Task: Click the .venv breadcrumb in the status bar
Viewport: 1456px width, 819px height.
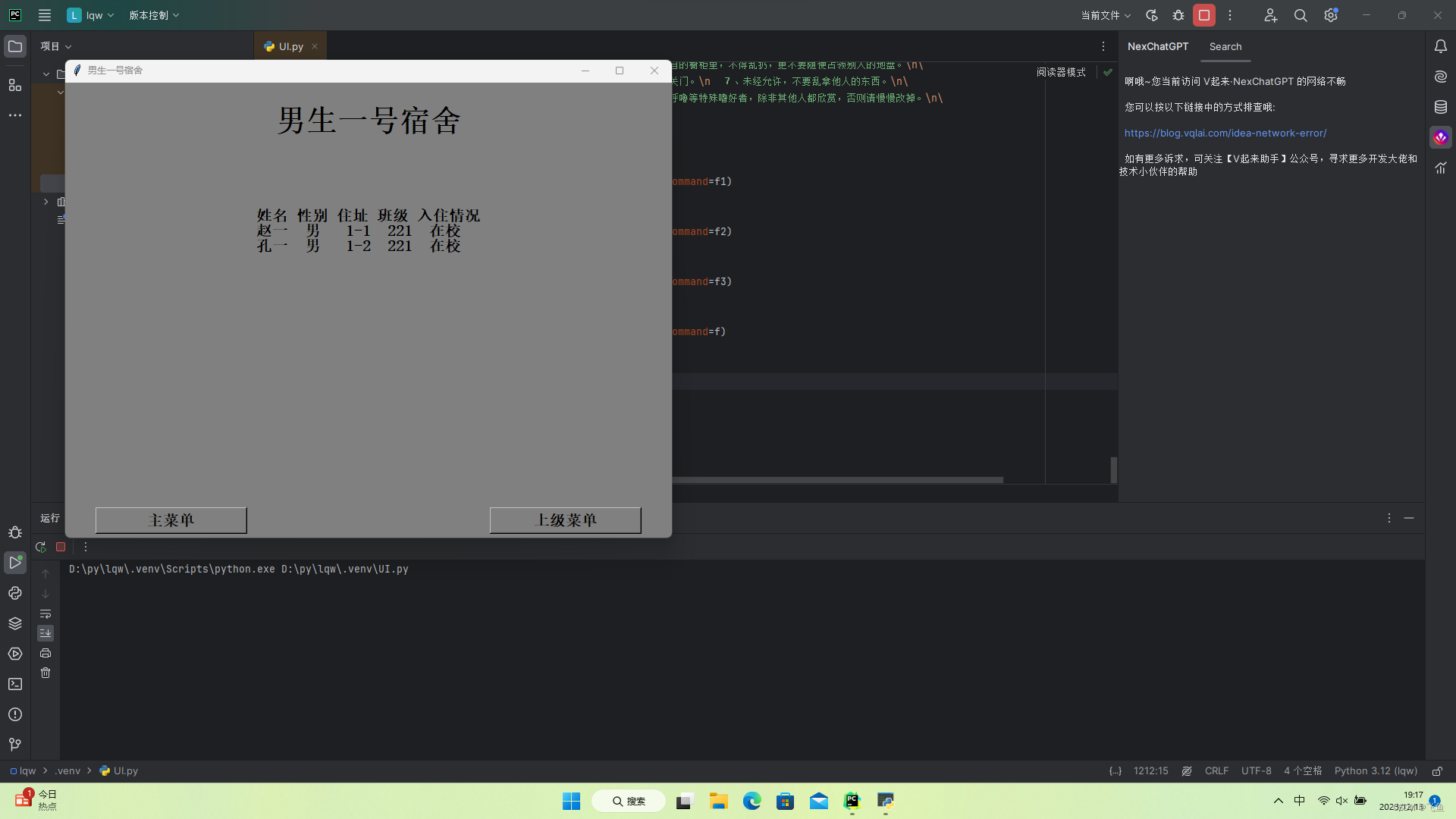Action: 67,770
